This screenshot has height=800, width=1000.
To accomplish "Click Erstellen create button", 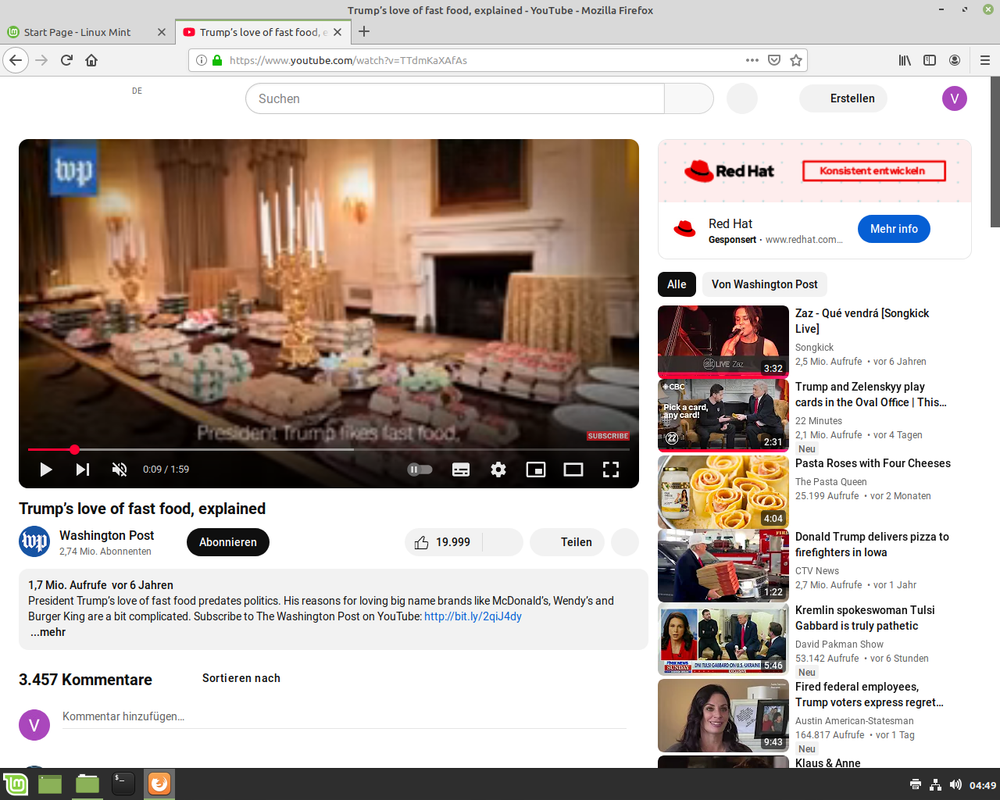I will pyautogui.click(x=843, y=98).
